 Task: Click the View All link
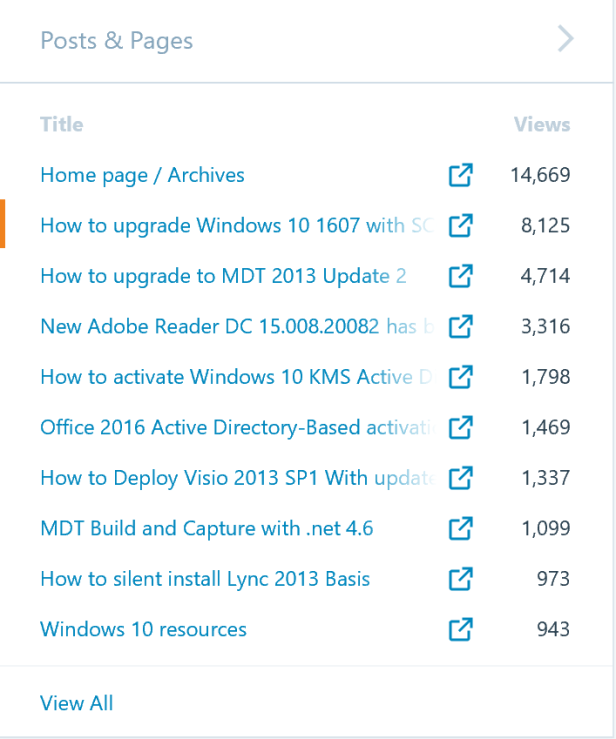pos(76,703)
